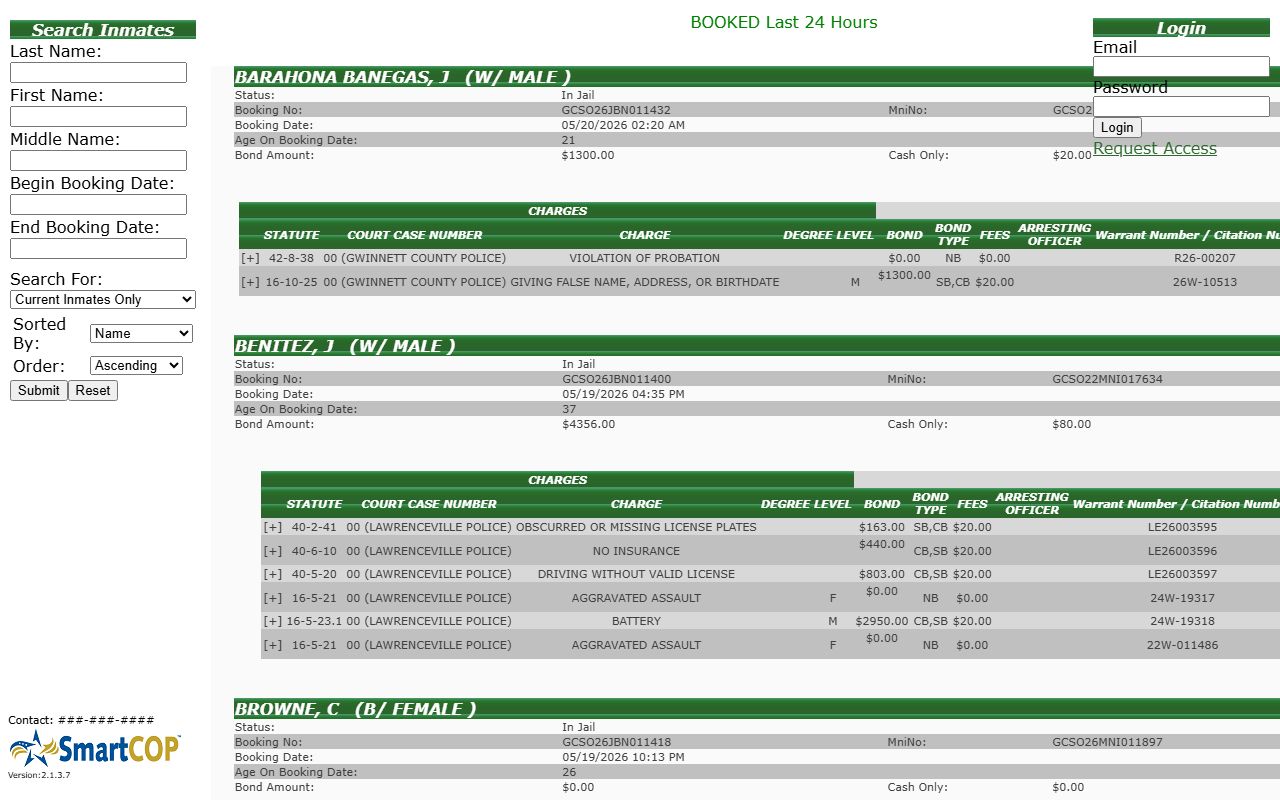Focus the Email login field
The image size is (1280, 800).
click(1181, 67)
